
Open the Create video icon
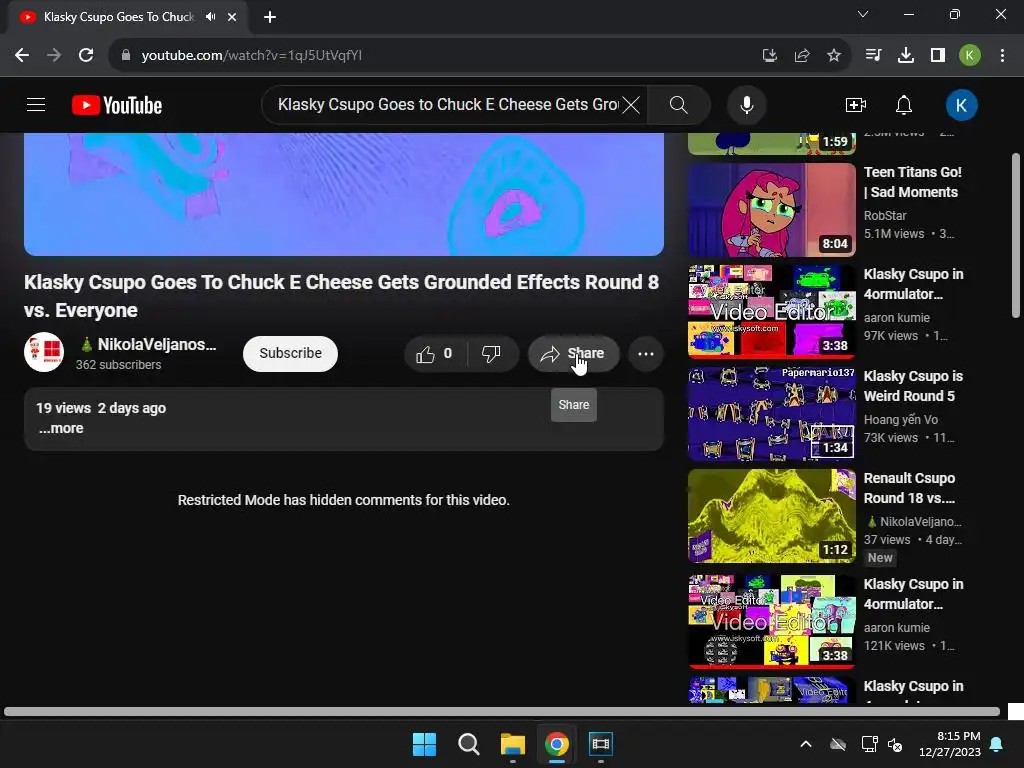(856, 105)
